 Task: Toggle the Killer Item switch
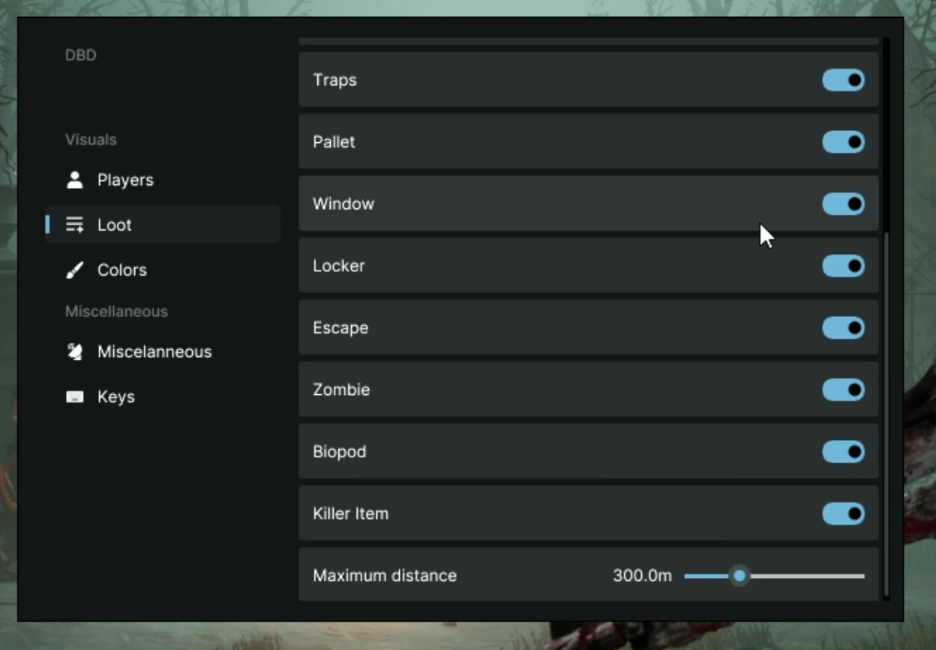coord(843,514)
